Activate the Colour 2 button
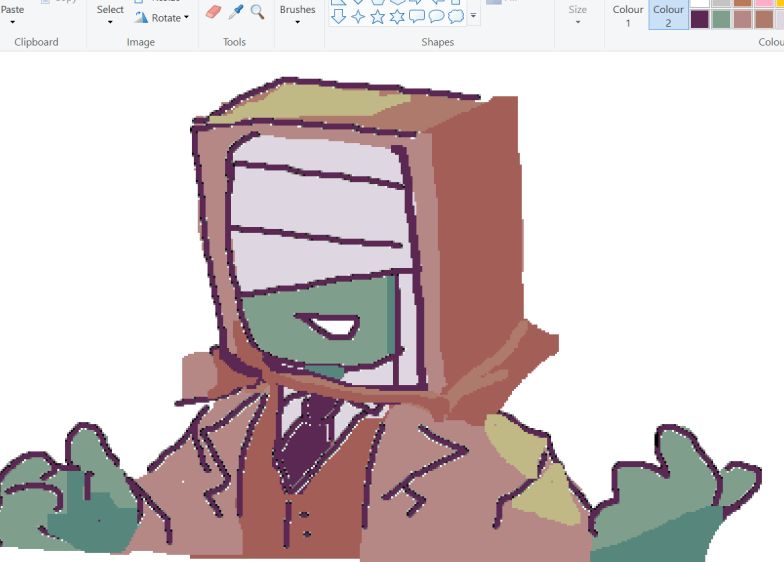784x562 pixels. (668, 15)
